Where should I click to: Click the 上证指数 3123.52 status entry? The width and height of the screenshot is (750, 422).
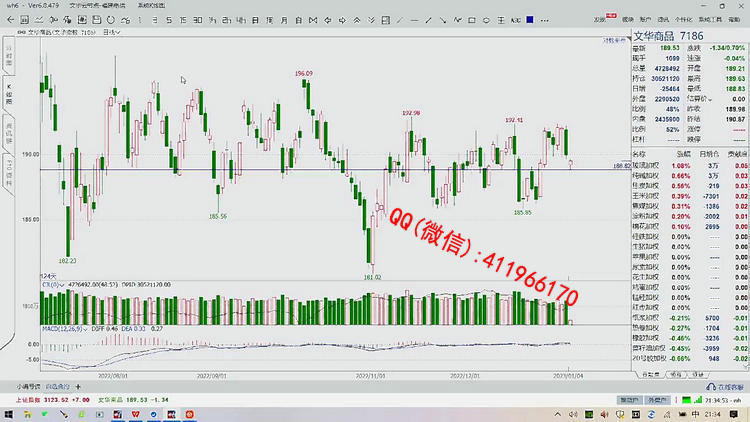click(53, 400)
